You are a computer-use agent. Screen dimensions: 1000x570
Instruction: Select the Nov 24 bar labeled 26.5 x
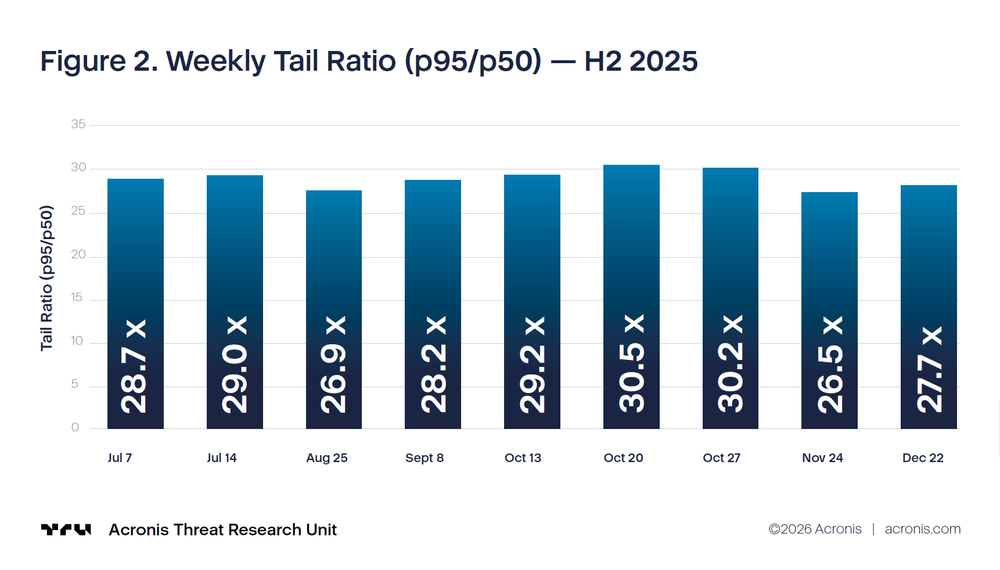point(829,311)
